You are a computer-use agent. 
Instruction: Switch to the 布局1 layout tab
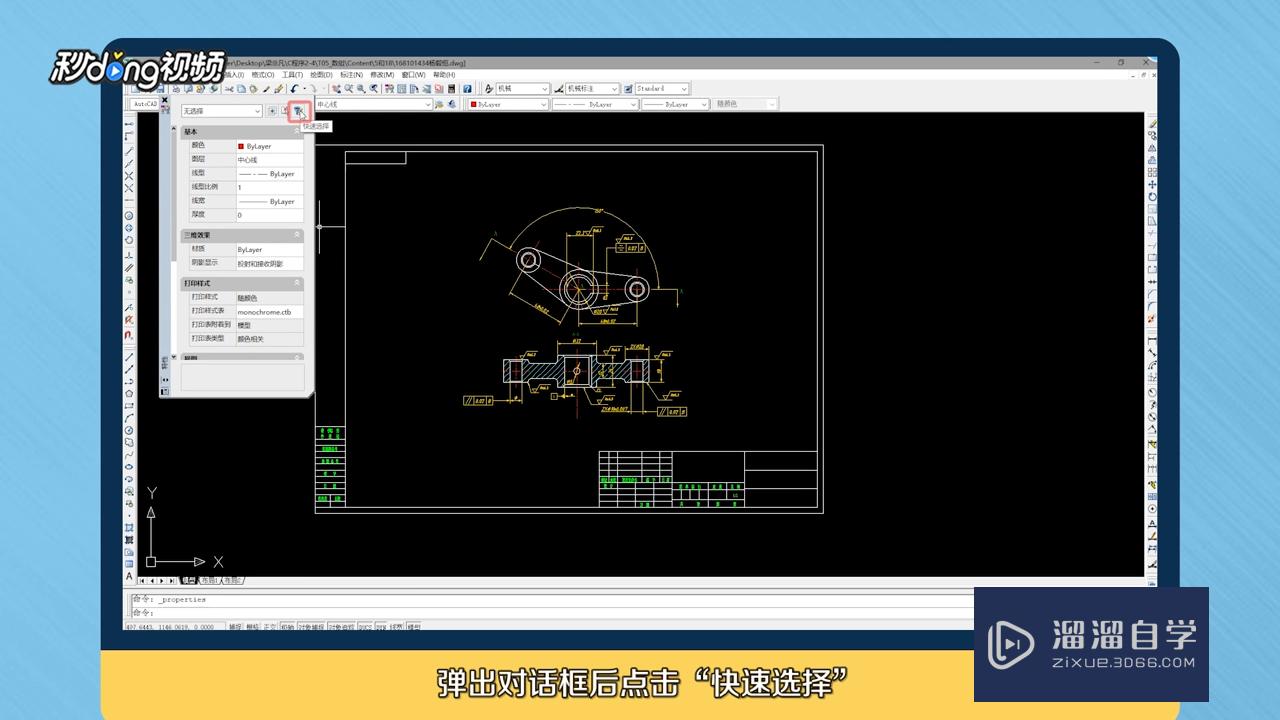pos(208,580)
